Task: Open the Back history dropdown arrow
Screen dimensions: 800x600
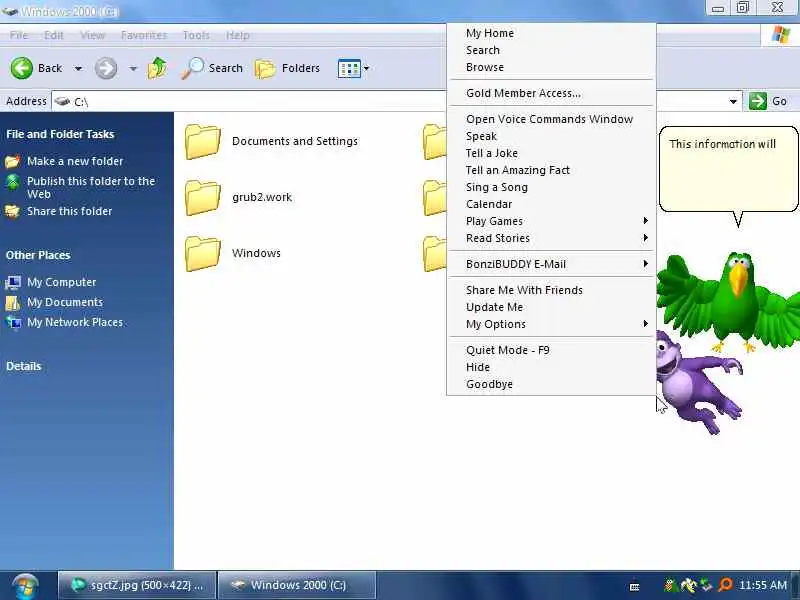Action: [x=78, y=68]
